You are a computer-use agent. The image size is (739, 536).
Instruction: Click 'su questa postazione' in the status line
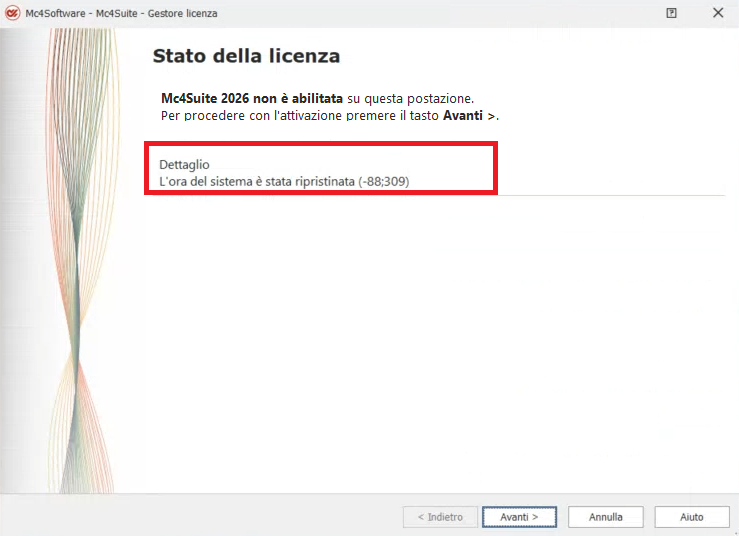coord(410,99)
